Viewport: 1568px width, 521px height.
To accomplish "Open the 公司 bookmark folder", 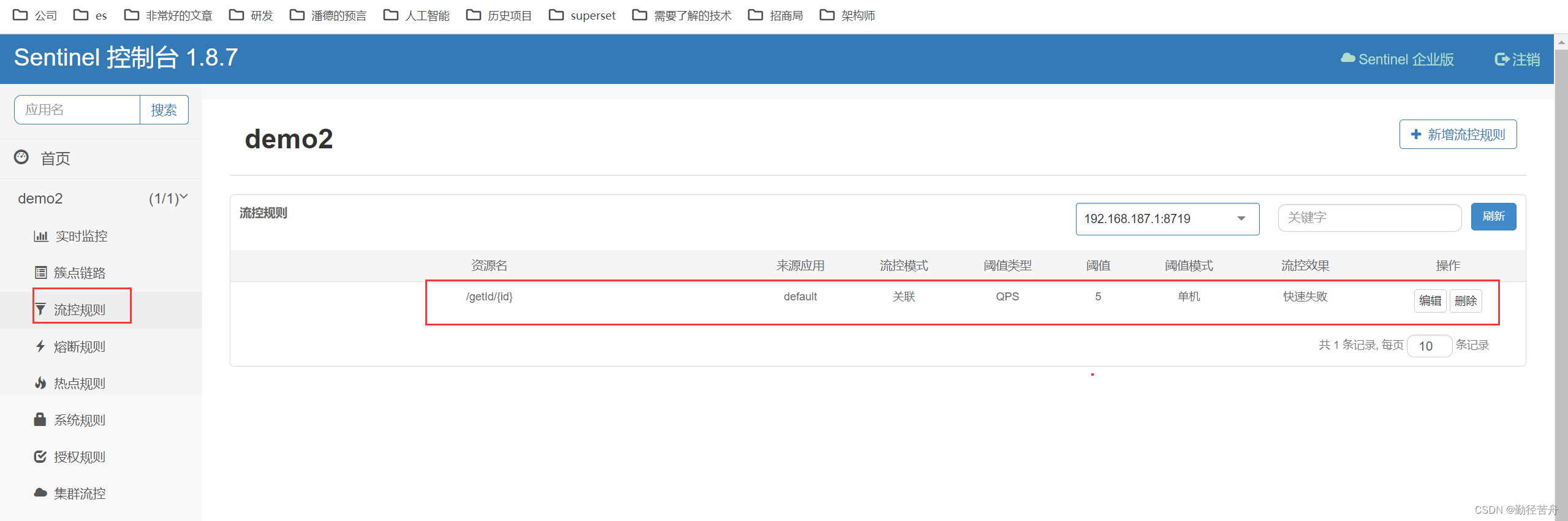I will click(x=35, y=15).
